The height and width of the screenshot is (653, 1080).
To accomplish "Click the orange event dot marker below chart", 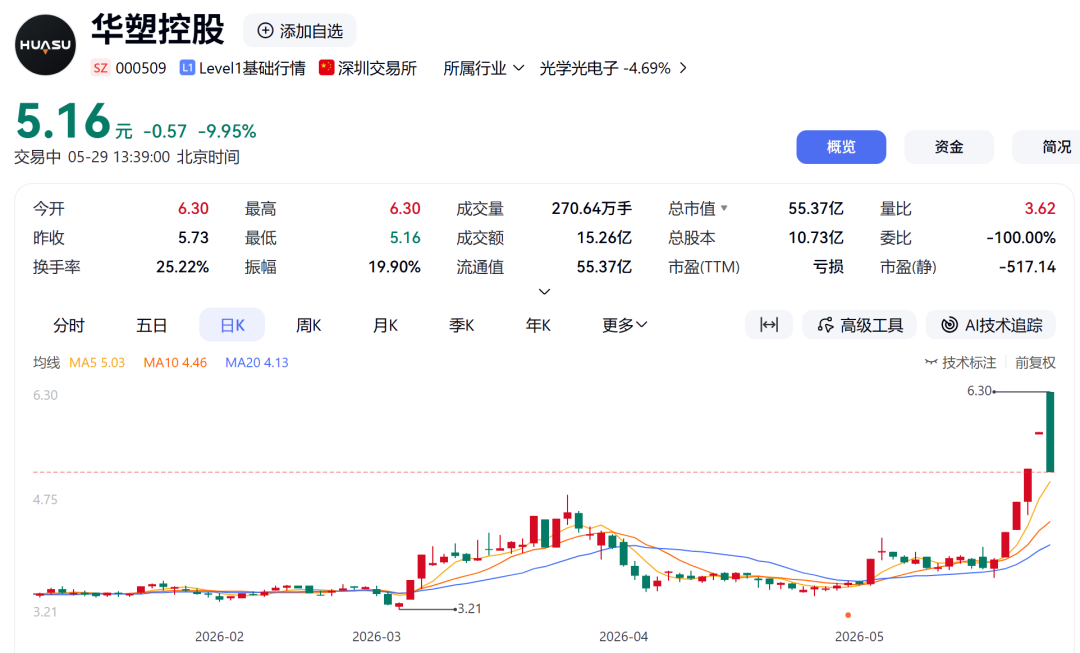I will pyautogui.click(x=848, y=615).
